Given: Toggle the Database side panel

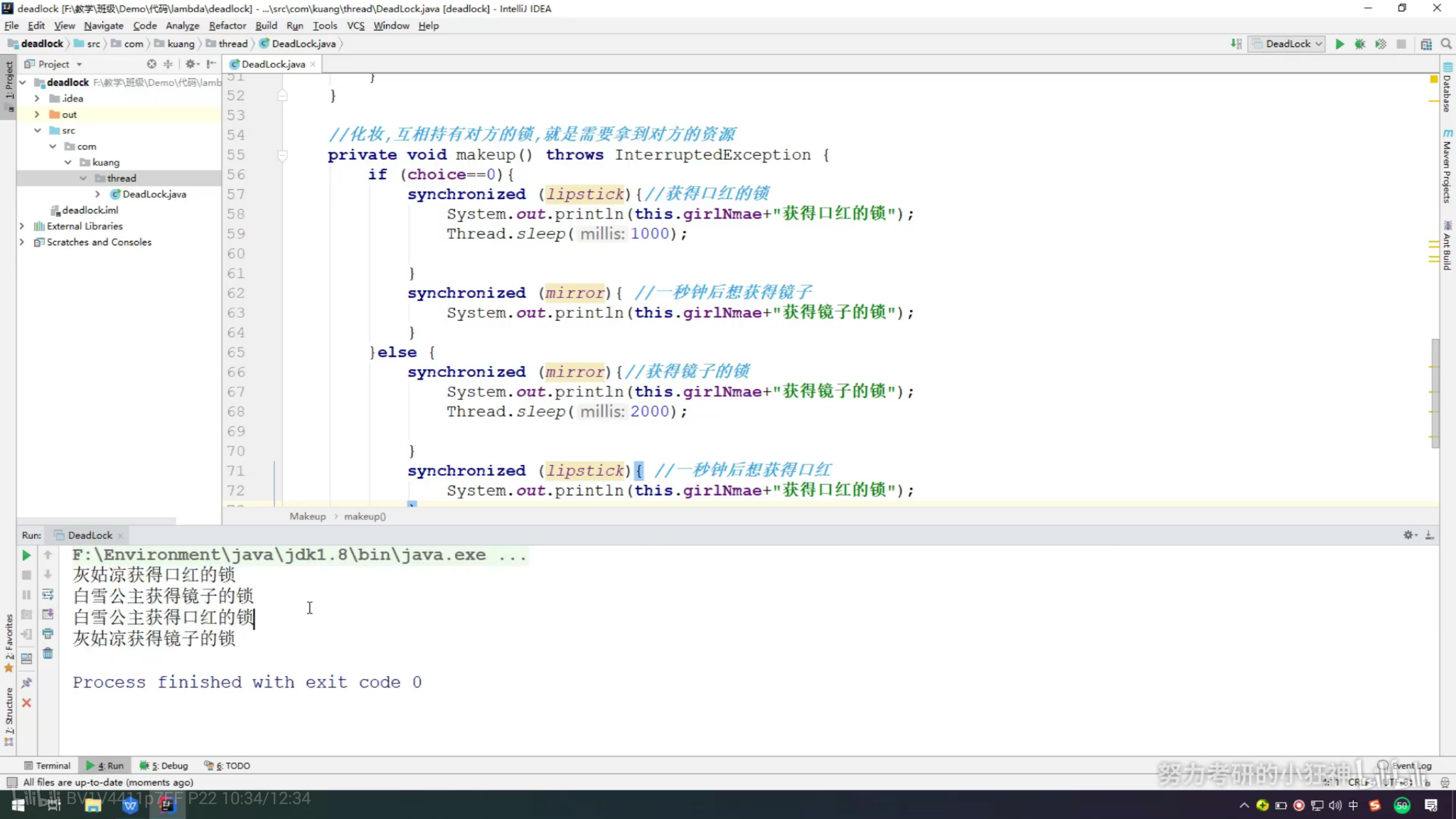Looking at the screenshot, I should (x=1447, y=87).
